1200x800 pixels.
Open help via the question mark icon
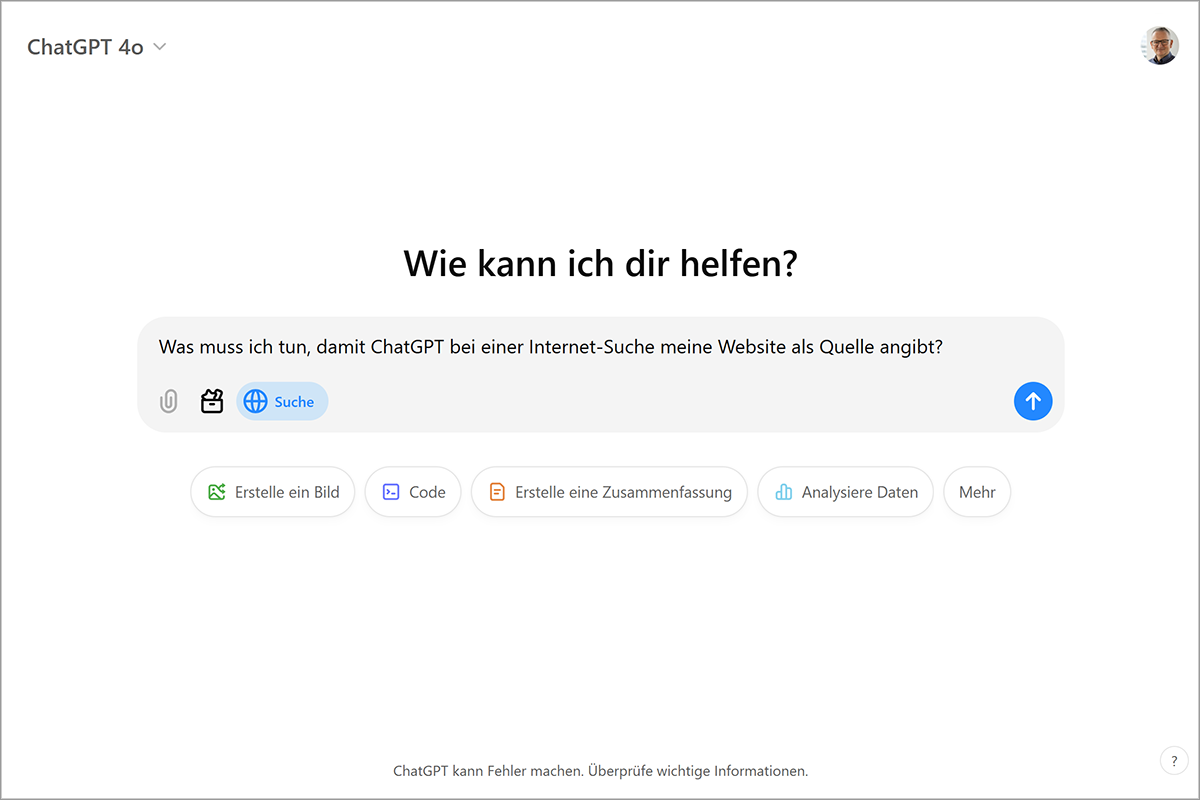pos(1174,761)
